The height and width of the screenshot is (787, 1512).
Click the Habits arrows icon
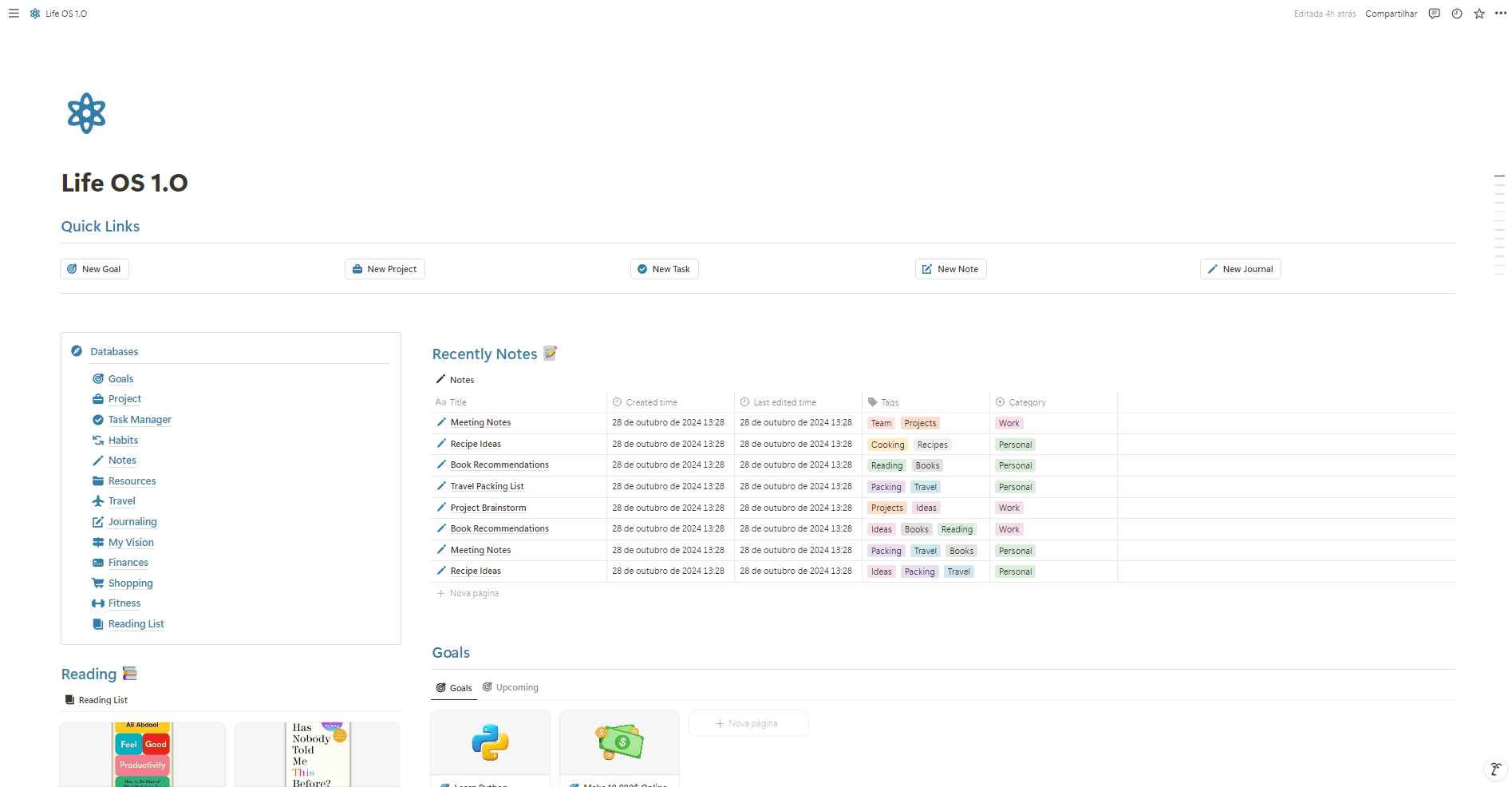(x=98, y=440)
